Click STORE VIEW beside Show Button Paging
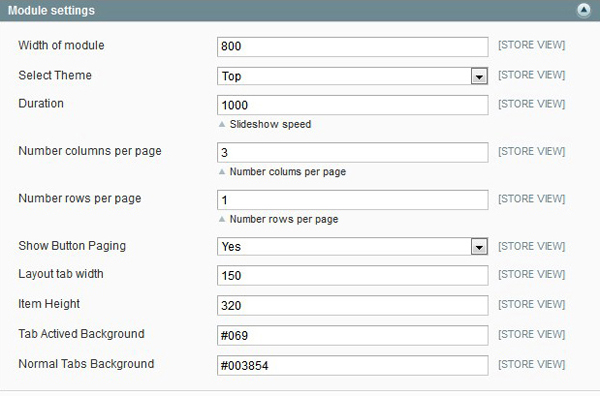The image size is (600, 396). (532, 246)
